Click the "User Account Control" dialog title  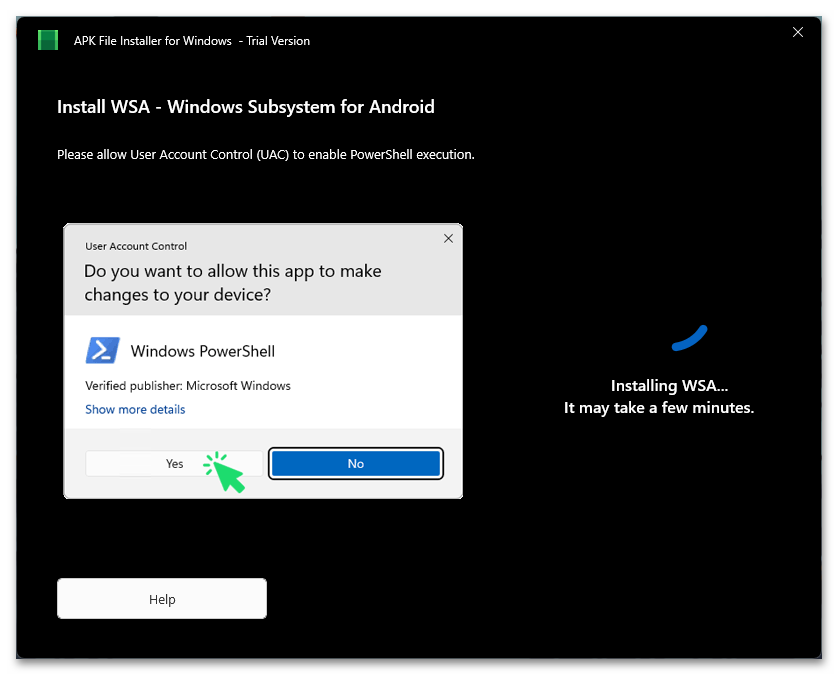(x=136, y=246)
